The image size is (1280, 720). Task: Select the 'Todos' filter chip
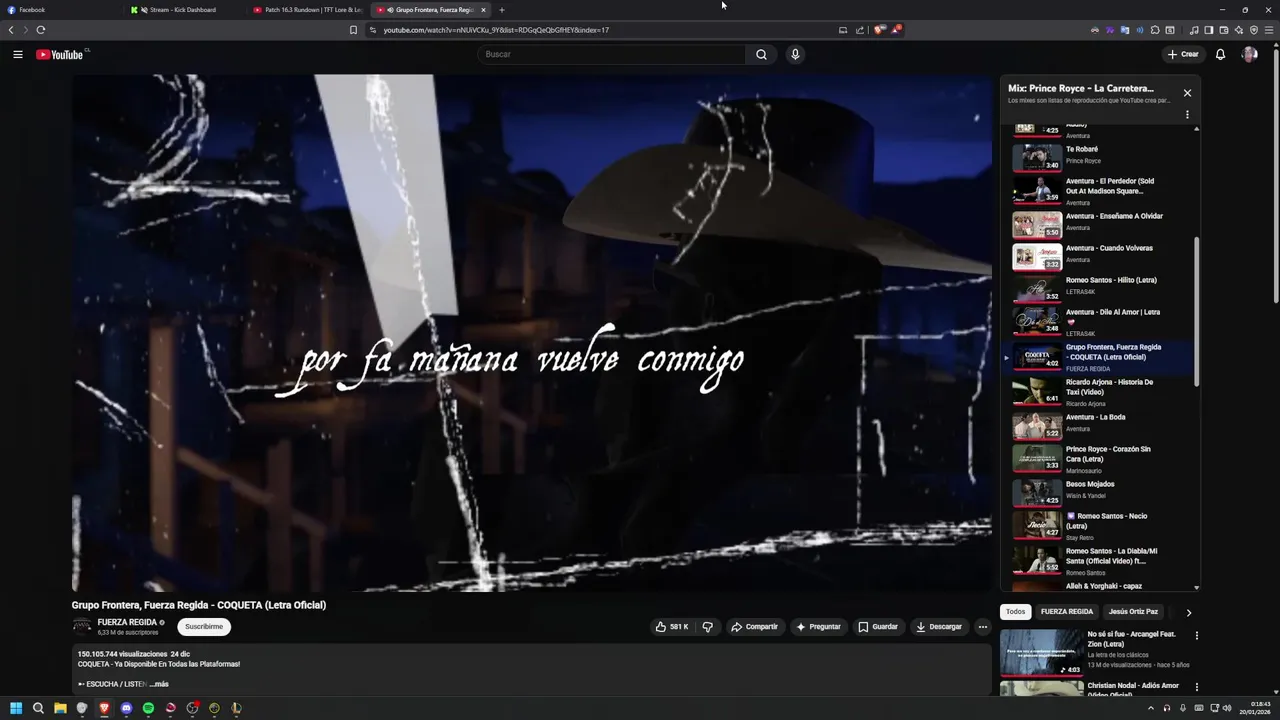click(x=1015, y=612)
